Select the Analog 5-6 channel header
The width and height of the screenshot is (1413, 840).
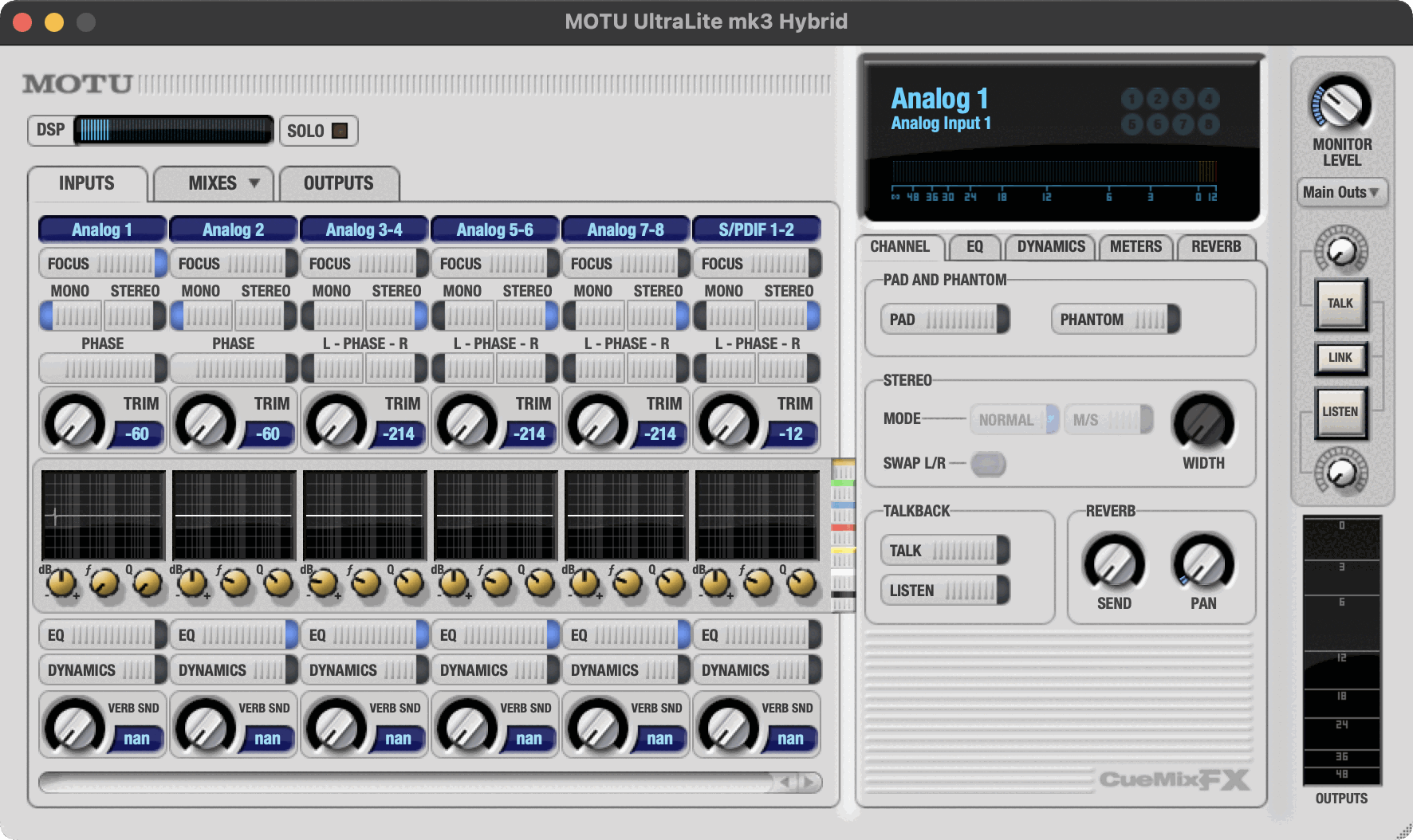pyautogui.click(x=495, y=230)
